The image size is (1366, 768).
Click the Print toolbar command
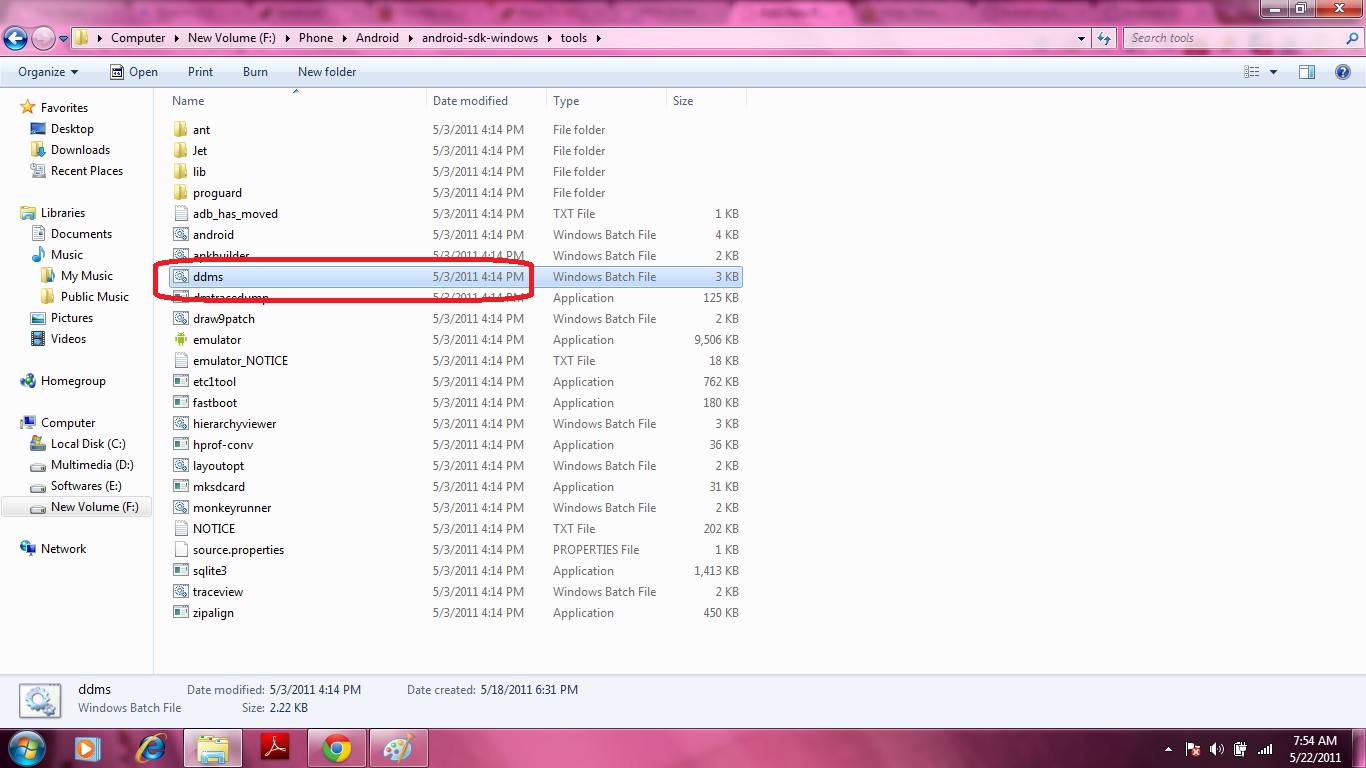[200, 72]
